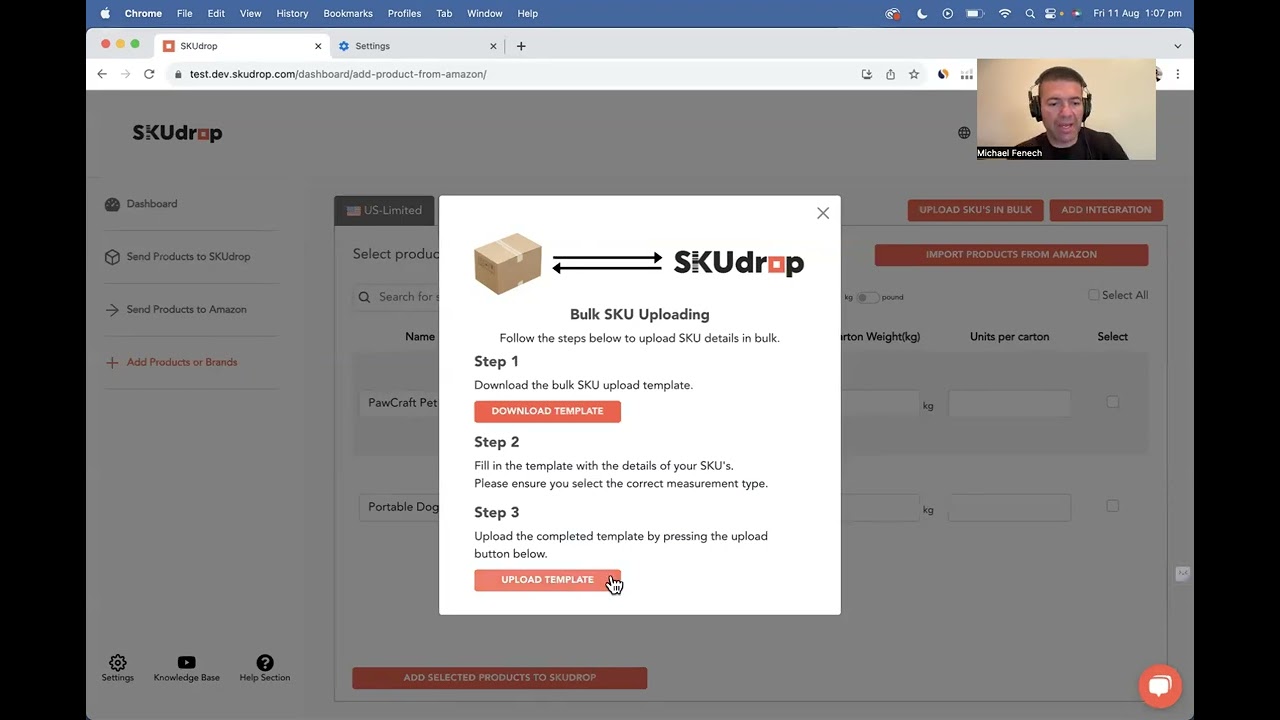1280x720 pixels.
Task: Click the battery status icon
Action: click(x=975, y=13)
